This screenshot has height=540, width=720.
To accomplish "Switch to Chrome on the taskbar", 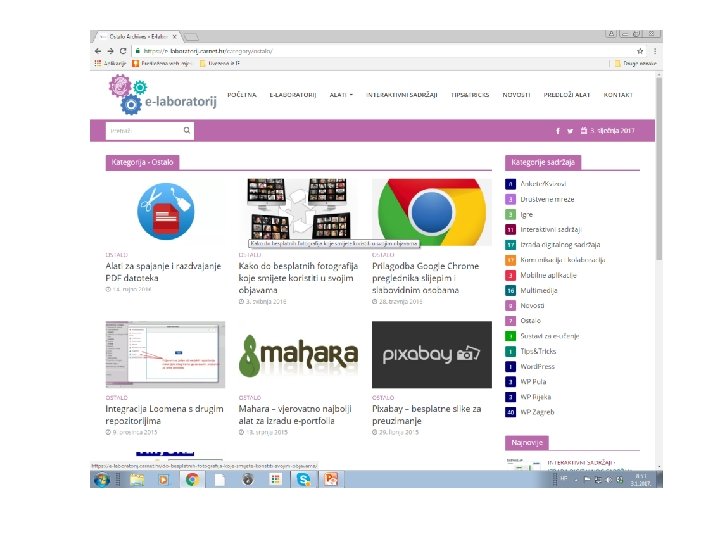I will tap(192, 480).
